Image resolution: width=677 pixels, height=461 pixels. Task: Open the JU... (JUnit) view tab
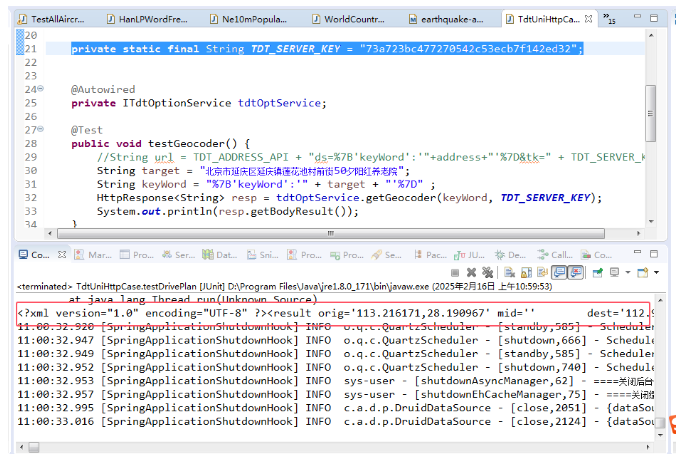coord(469,255)
